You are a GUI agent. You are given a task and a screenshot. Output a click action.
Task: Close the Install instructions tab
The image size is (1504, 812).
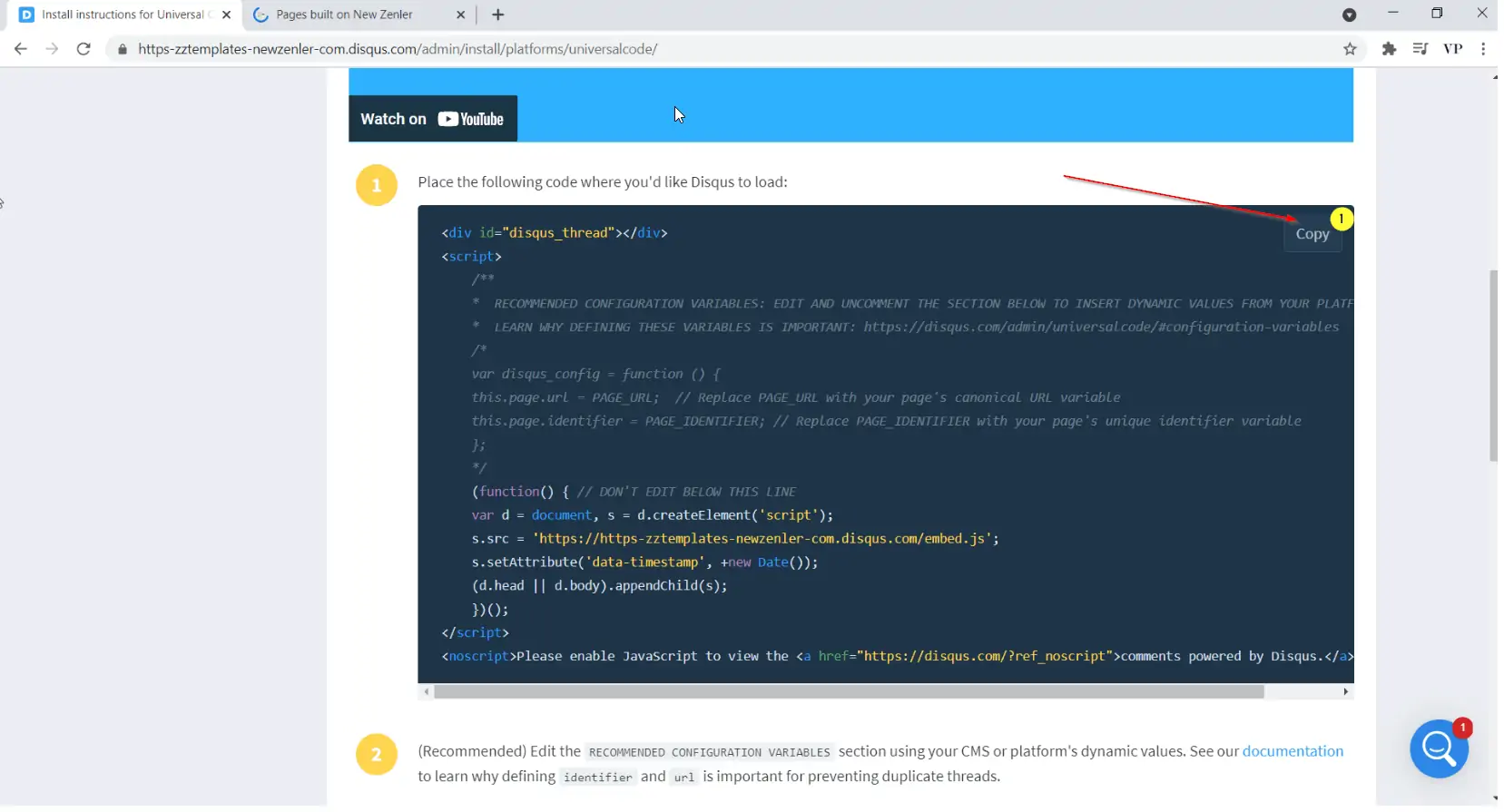click(226, 15)
